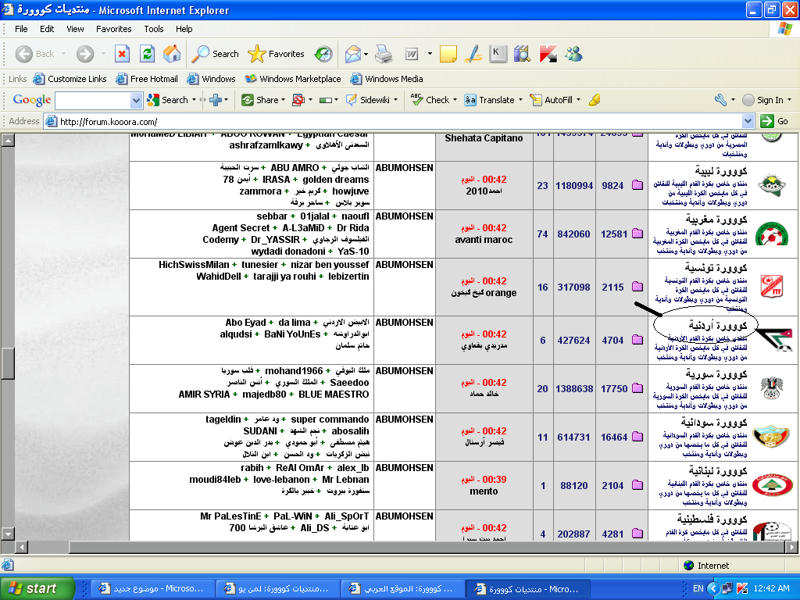This screenshot has height=600, width=800.
Task: Open the Mail toolbar icon
Action: pyautogui.click(x=353, y=54)
